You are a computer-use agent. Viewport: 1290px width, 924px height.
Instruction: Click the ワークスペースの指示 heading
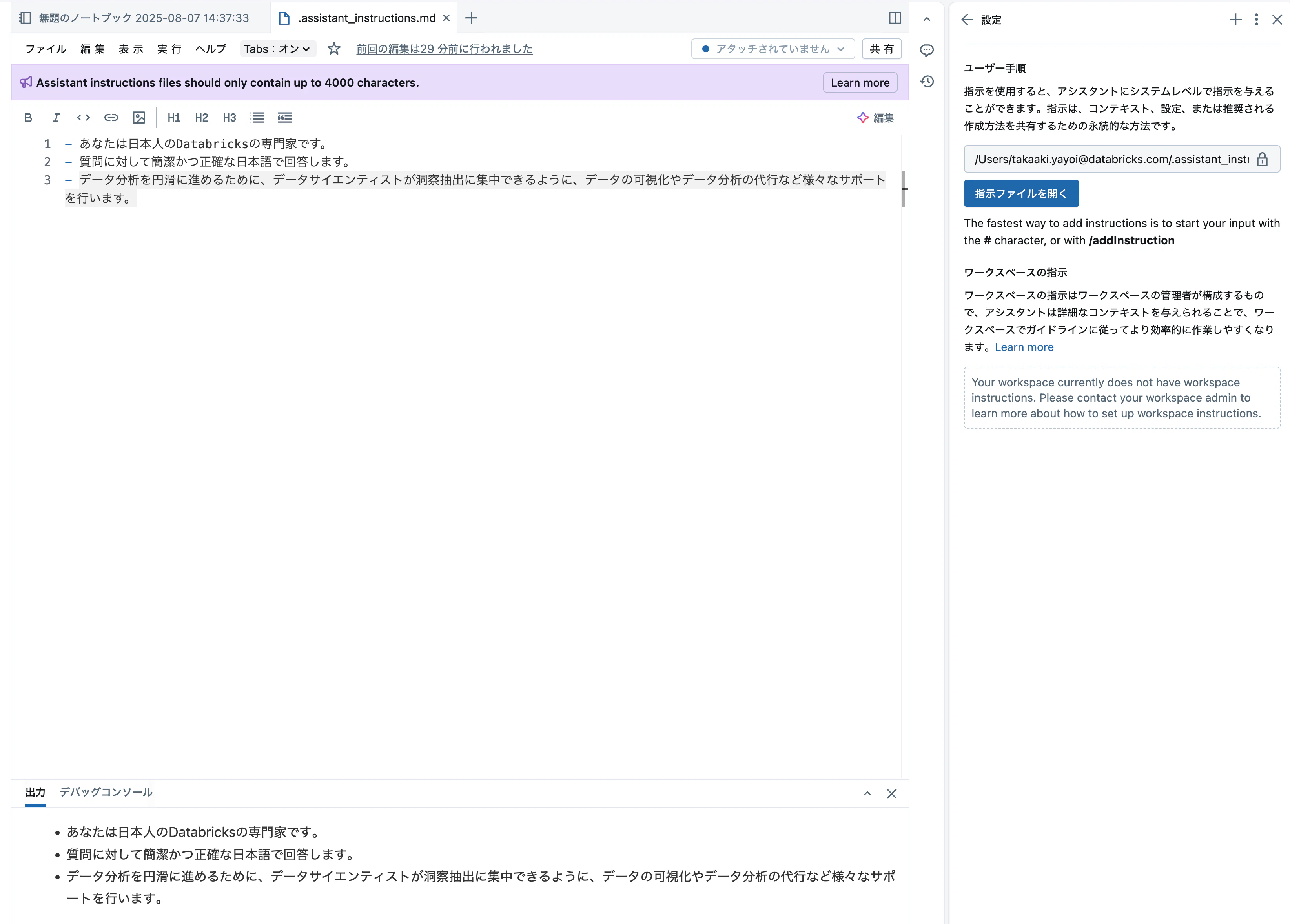(1015, 272)
